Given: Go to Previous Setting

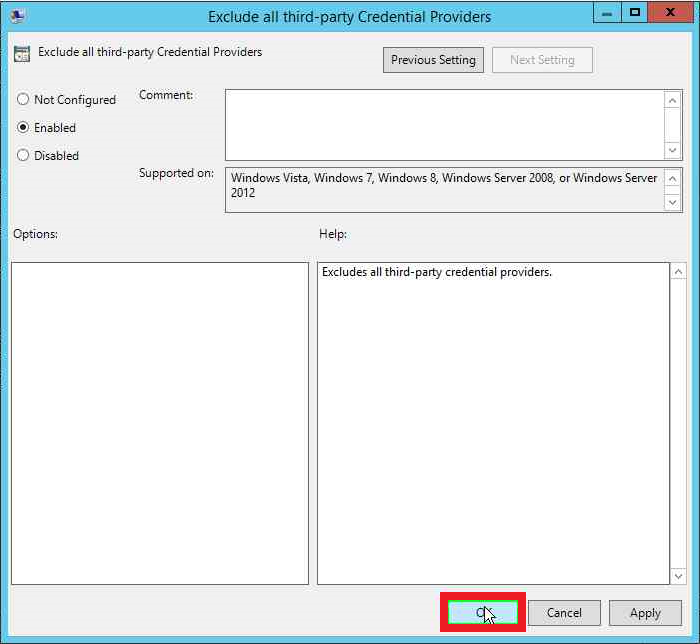Looking at the screenshot, I should pos(433,60).
